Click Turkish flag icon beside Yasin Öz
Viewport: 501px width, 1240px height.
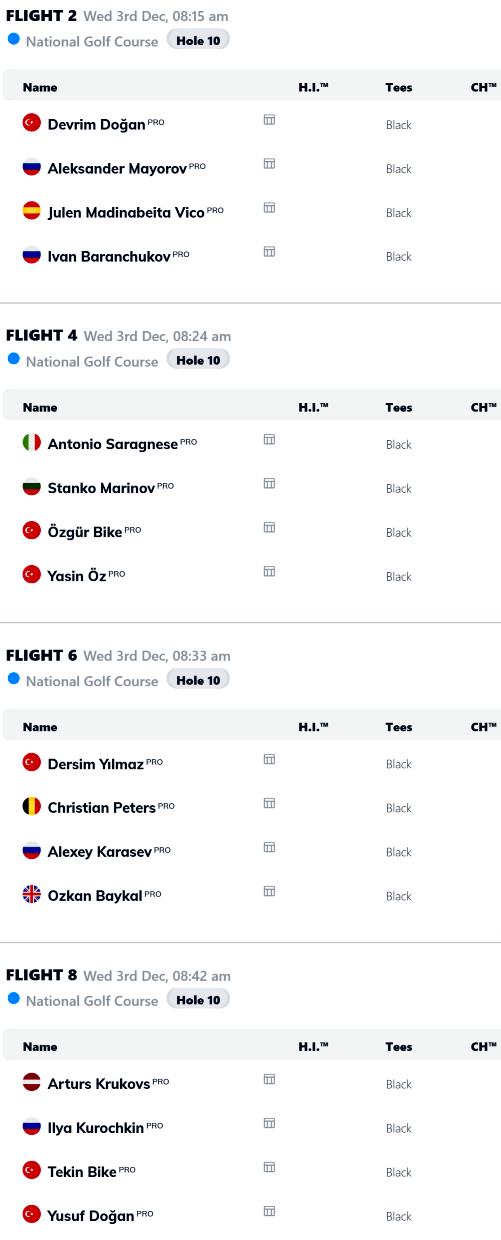[31, 574]
